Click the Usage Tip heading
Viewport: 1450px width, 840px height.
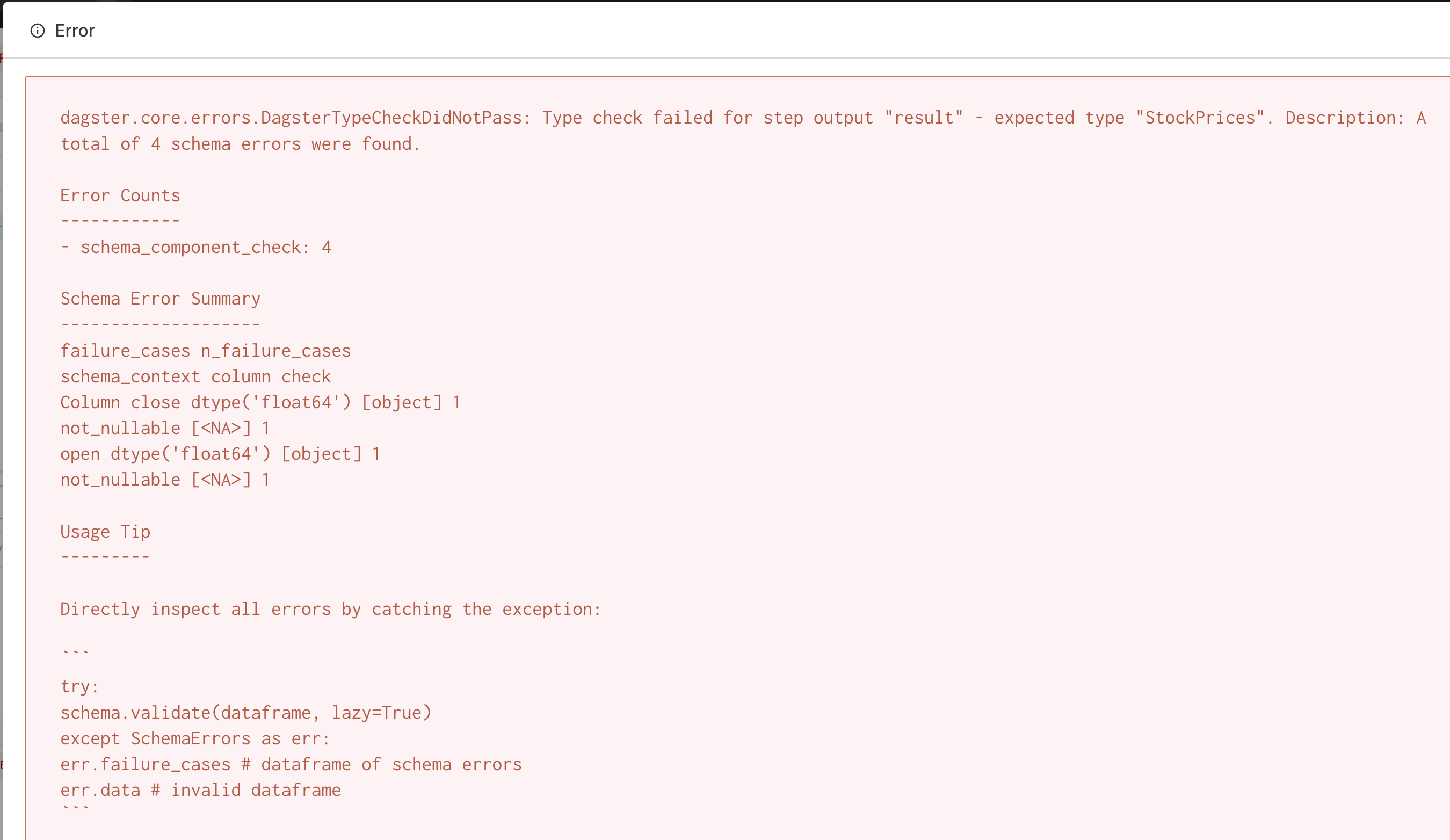[105, 532]
